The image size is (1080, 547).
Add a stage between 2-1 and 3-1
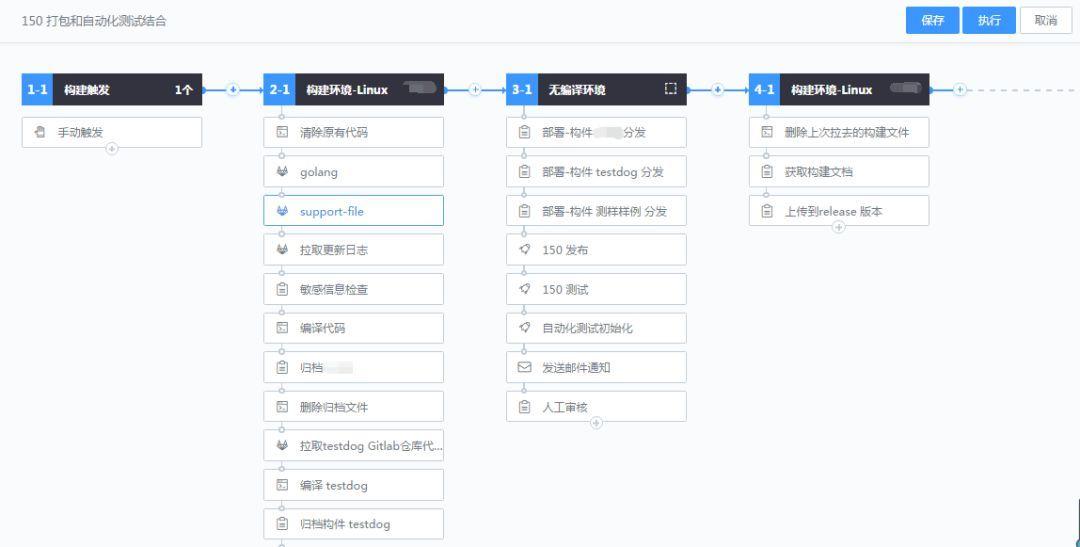(x=475, y=90)
